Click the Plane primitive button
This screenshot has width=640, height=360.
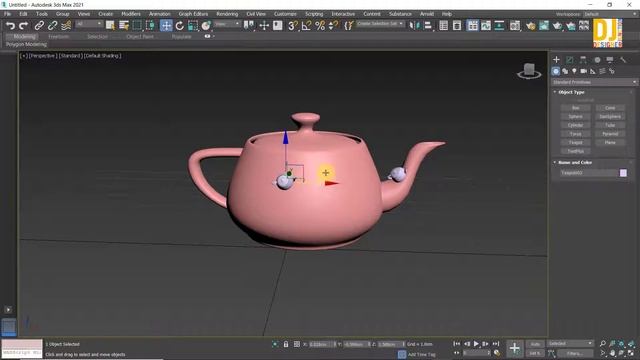tap(610, 142)
